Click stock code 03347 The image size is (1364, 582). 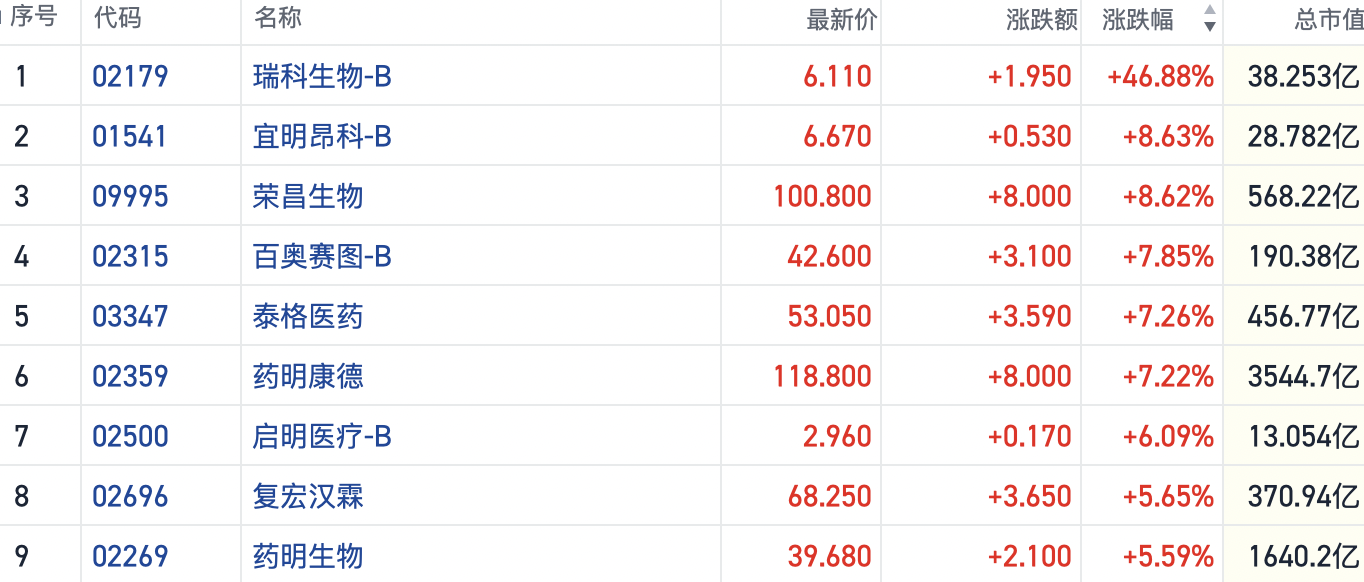pos(130,316)
